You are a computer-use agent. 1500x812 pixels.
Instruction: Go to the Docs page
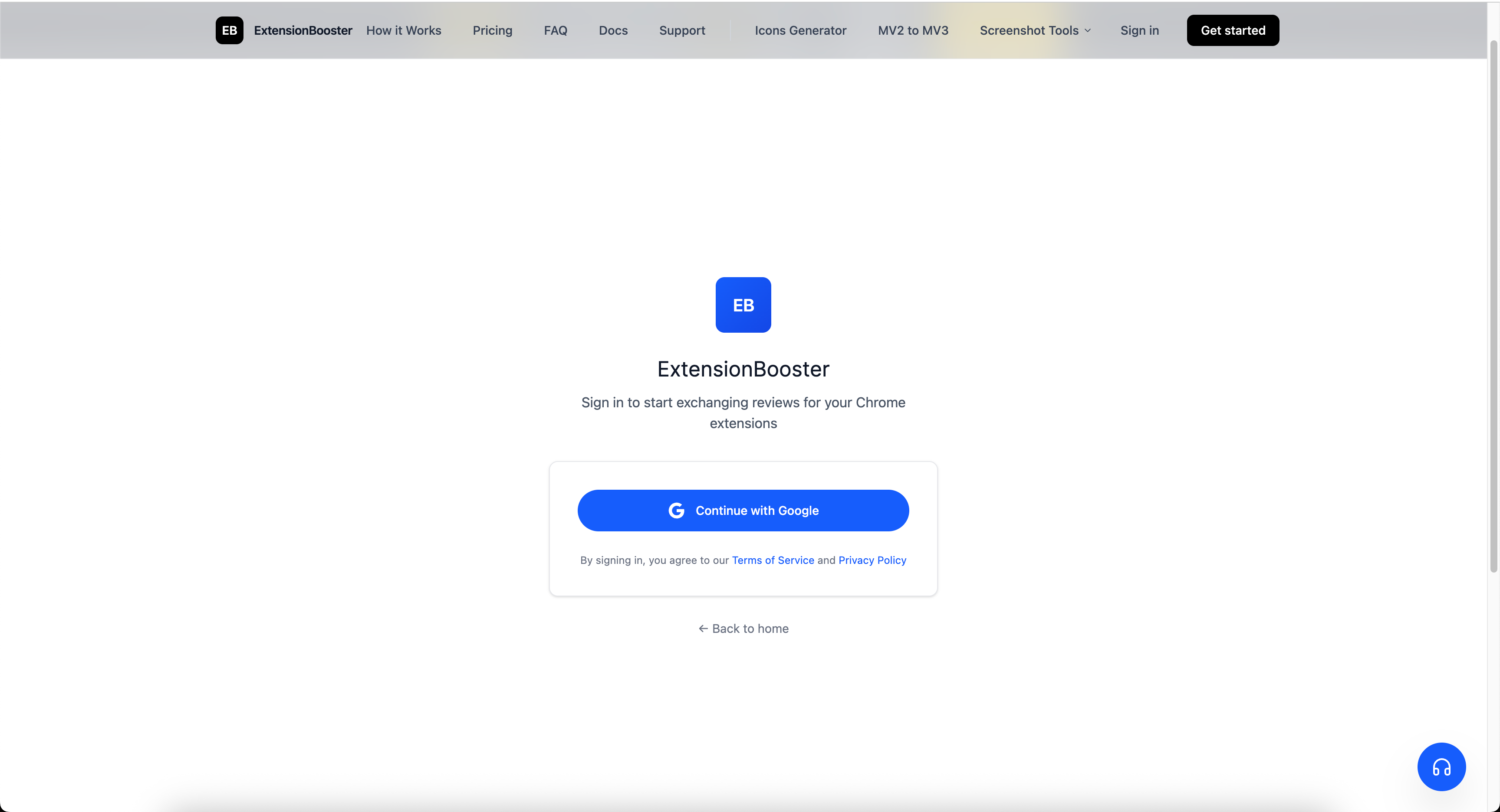pos(612,30)
